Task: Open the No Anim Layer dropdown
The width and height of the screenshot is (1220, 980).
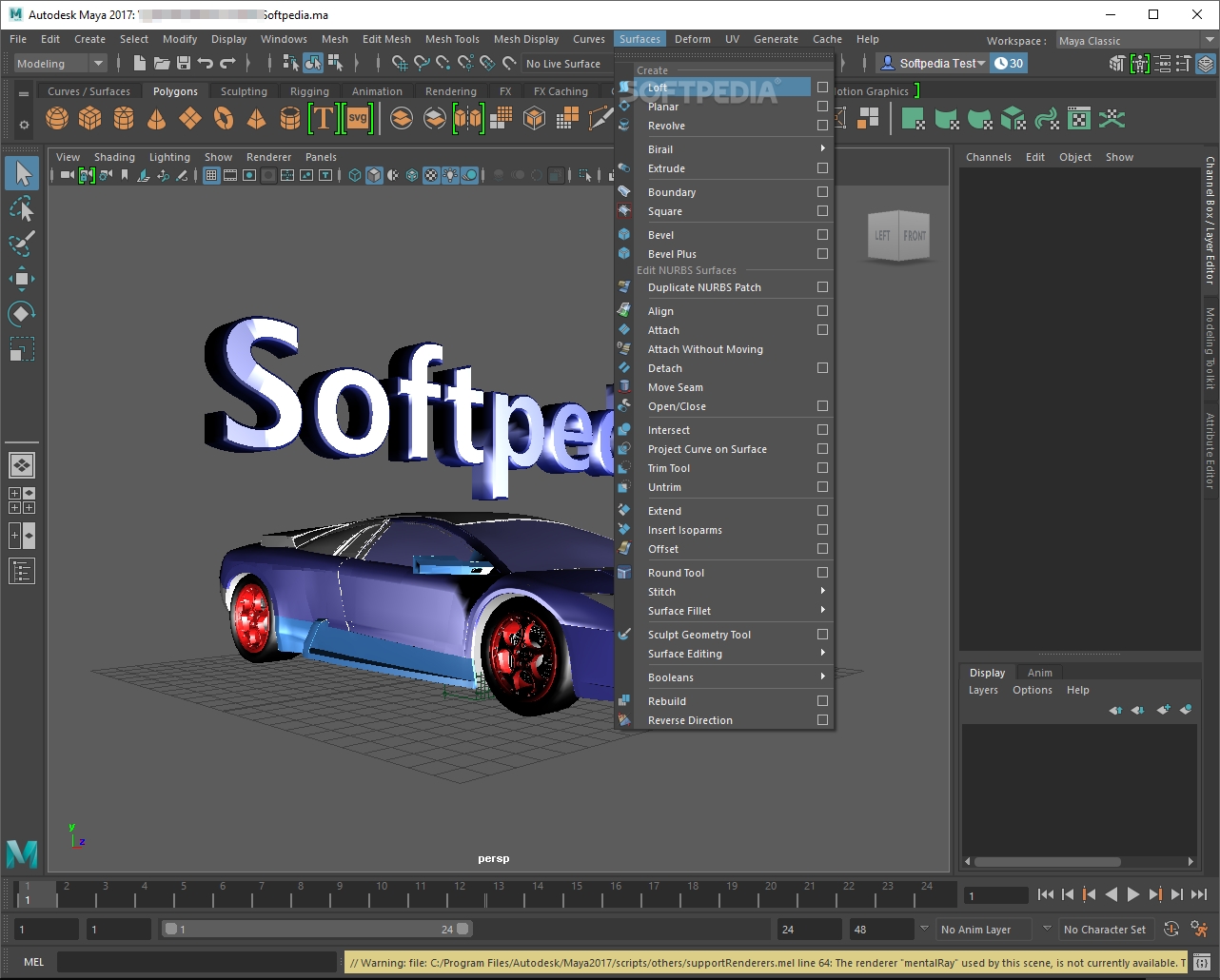Action: pos(984,930)
